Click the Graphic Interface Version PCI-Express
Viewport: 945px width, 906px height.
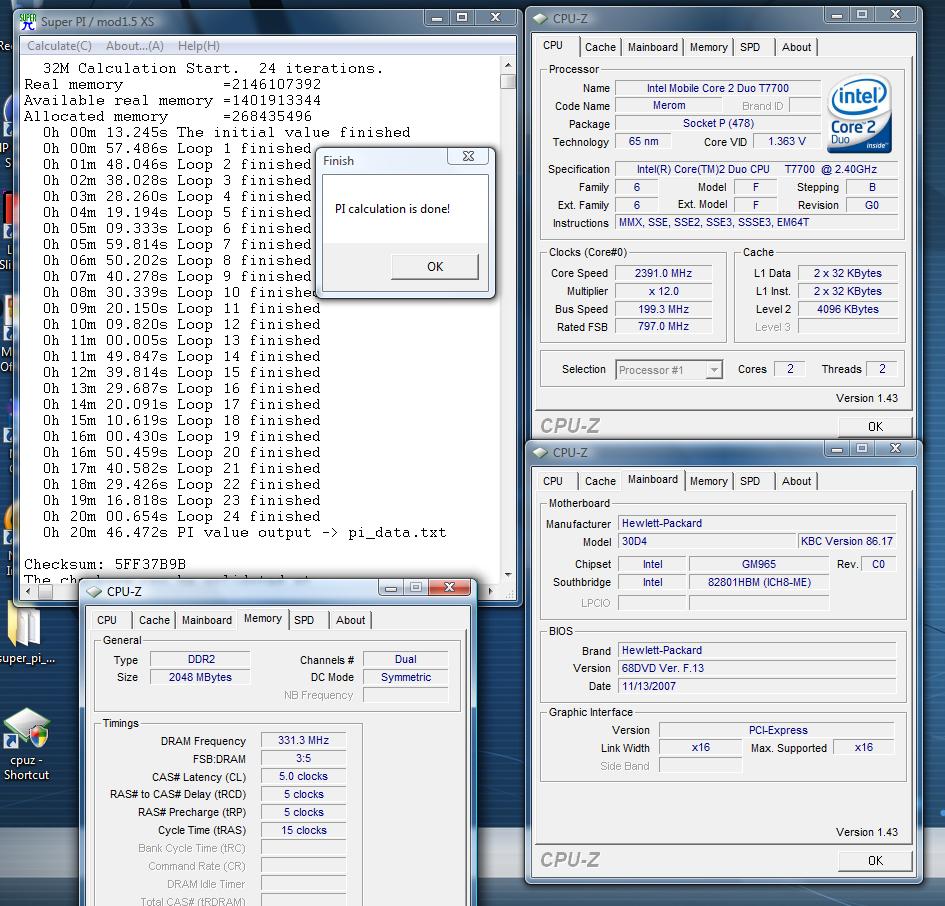(777, 730)
